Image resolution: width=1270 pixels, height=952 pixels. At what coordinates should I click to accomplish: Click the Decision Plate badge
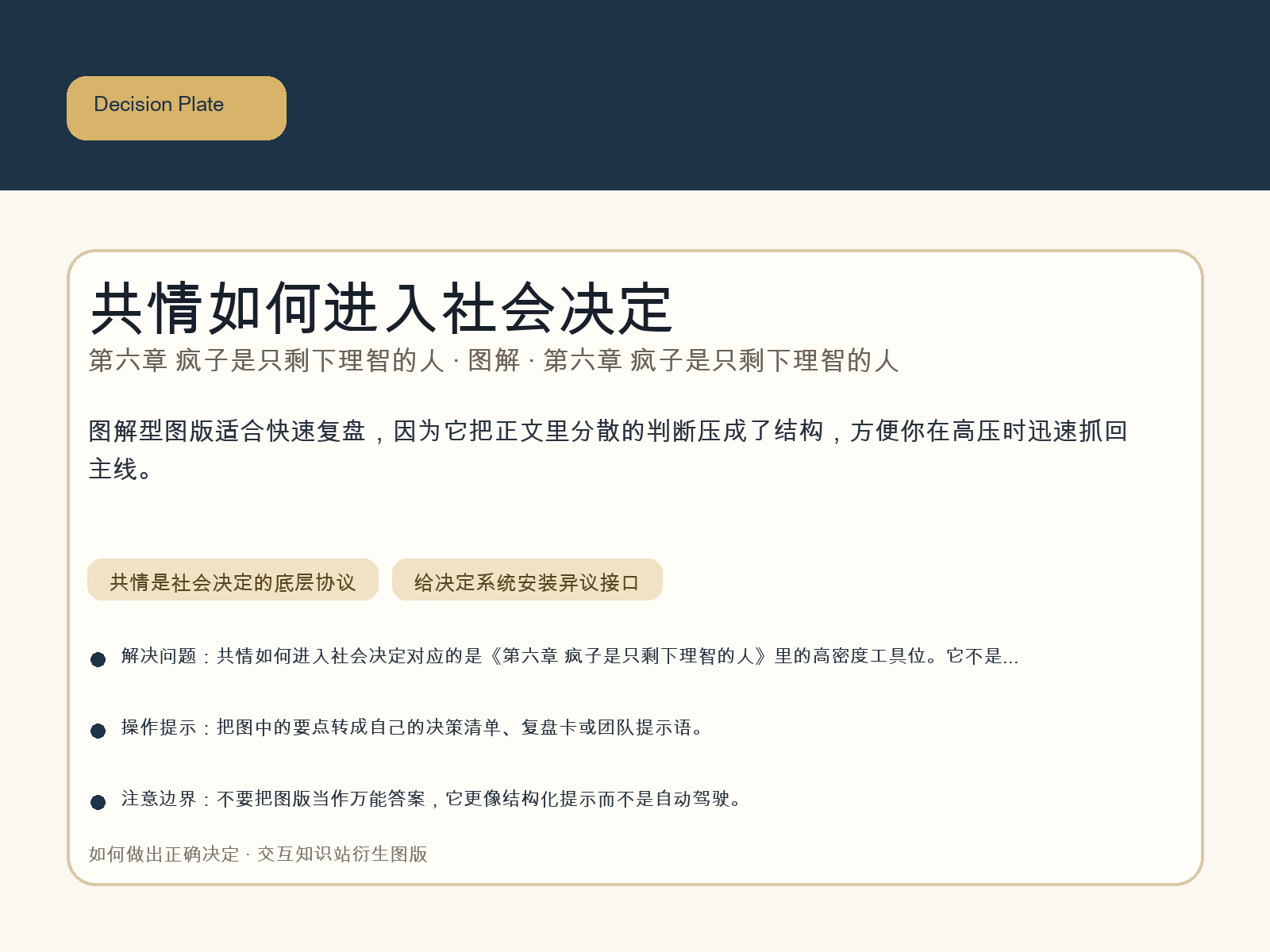(x=176, y=108)
